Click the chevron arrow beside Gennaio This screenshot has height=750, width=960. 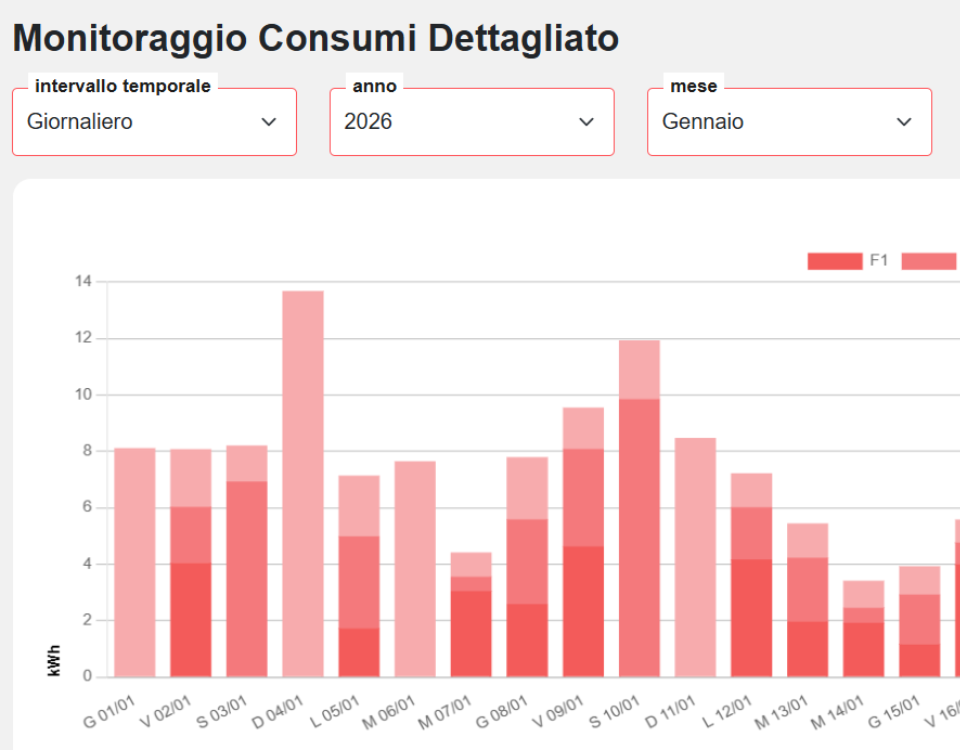[x=904, y=122]
